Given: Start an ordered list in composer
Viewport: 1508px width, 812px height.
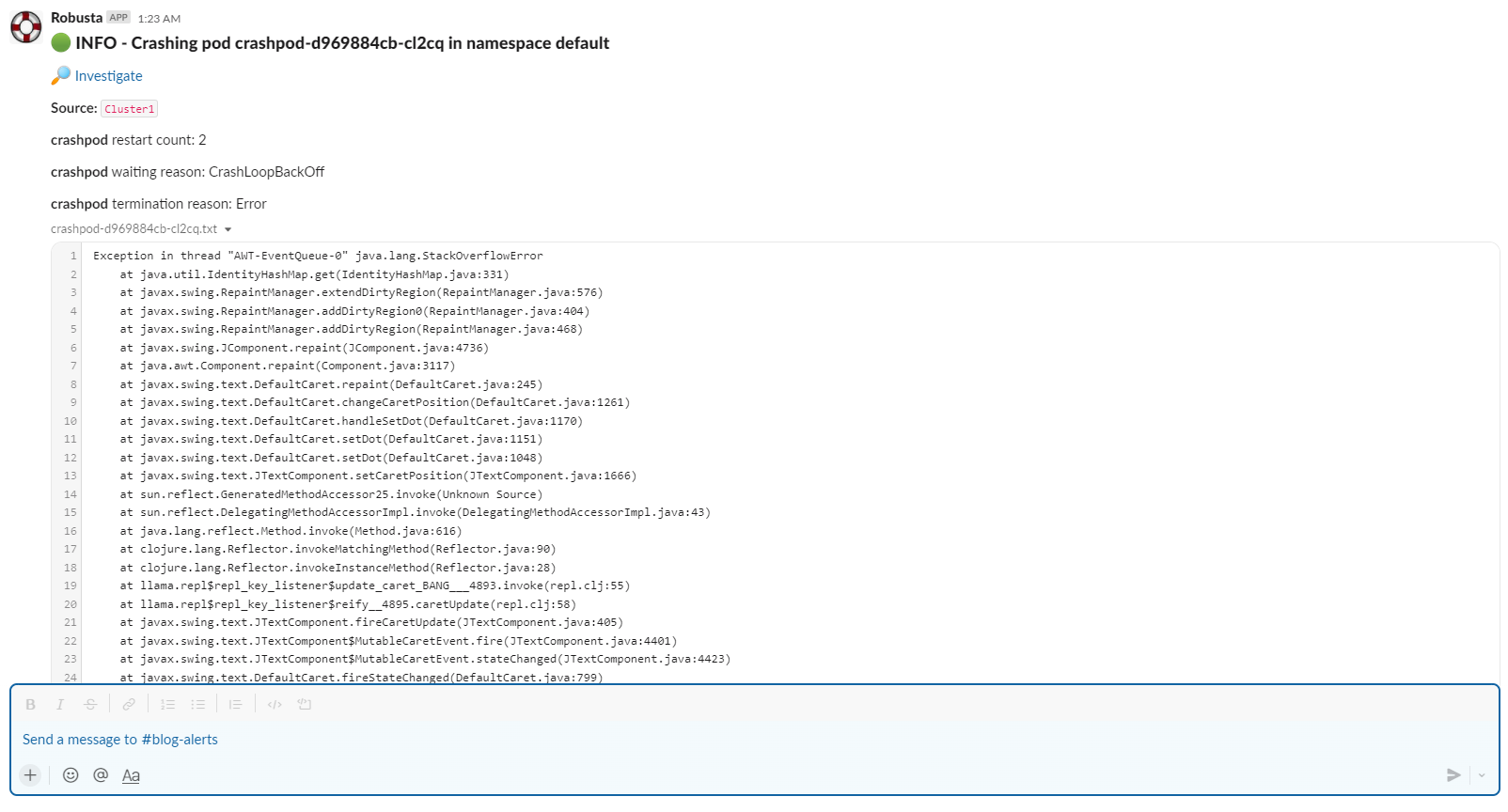Looking at the screenshot, I should (167, 705).
